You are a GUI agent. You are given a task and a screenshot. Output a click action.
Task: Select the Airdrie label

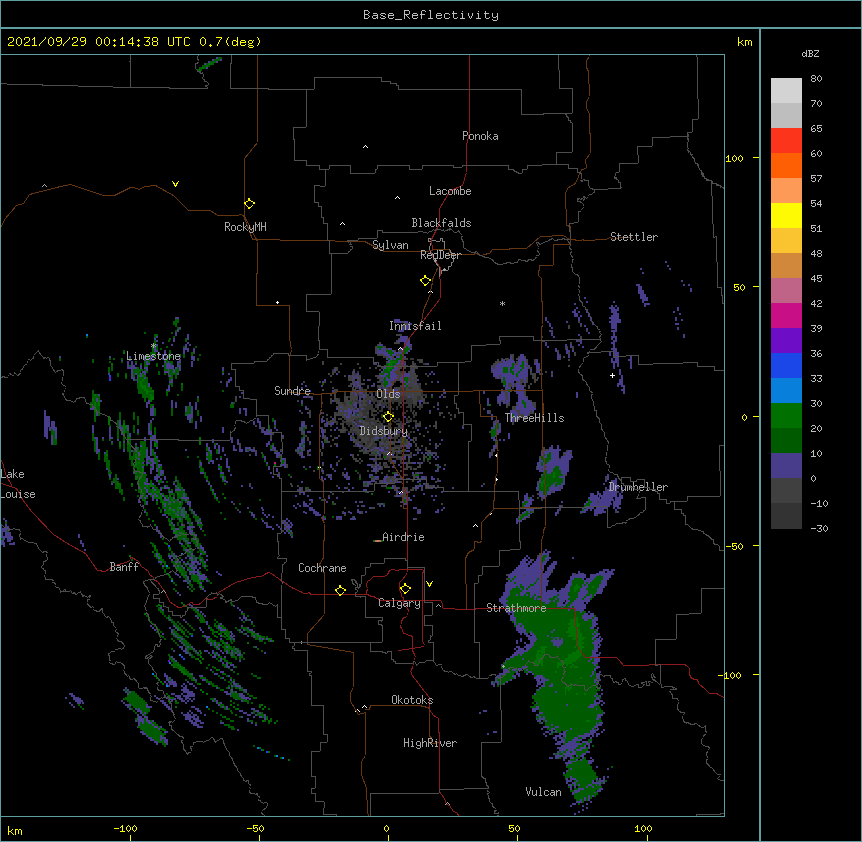(x=403, y=537)
